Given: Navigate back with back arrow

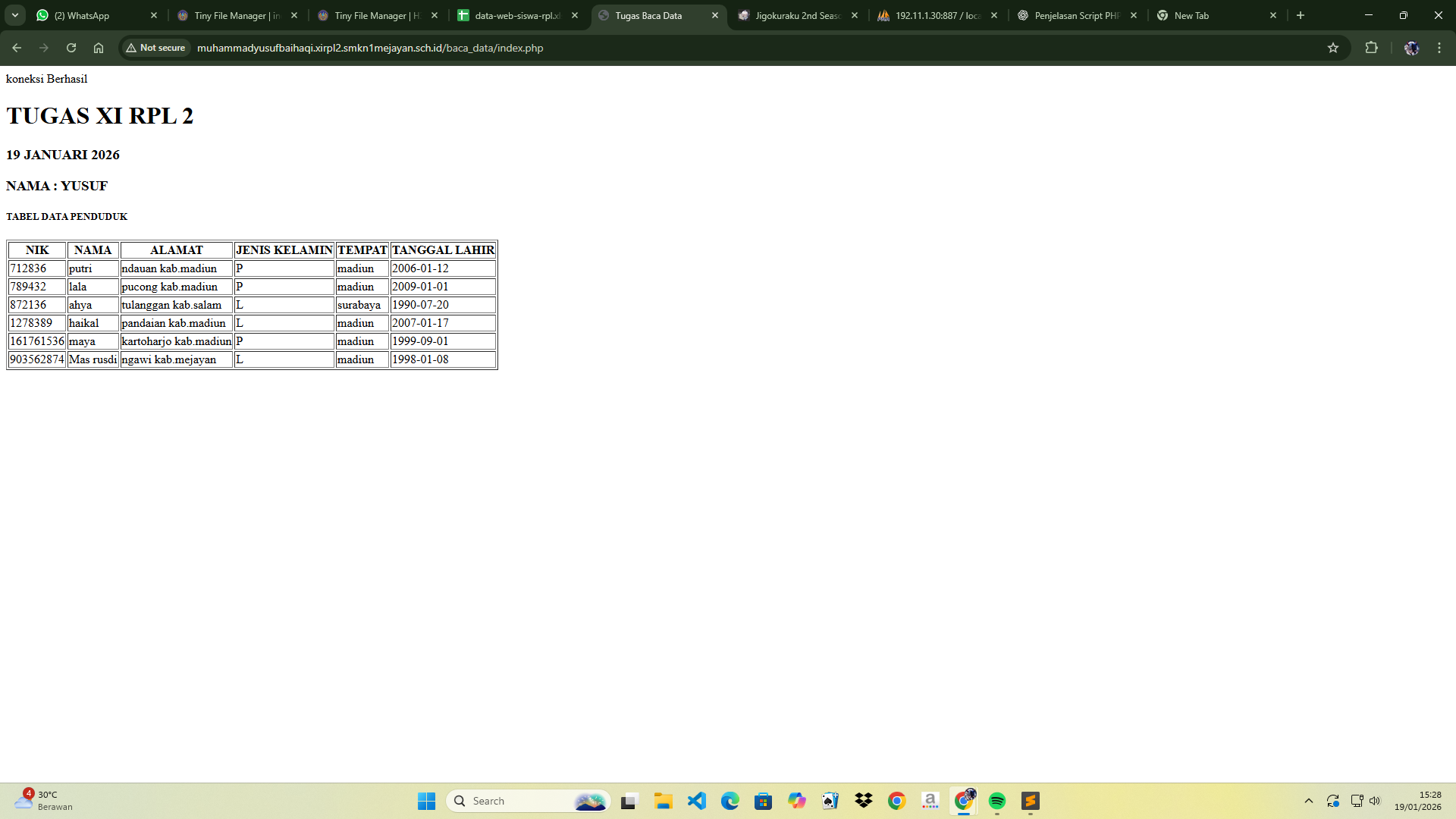Looking at the screenshot, I should 17,48.
